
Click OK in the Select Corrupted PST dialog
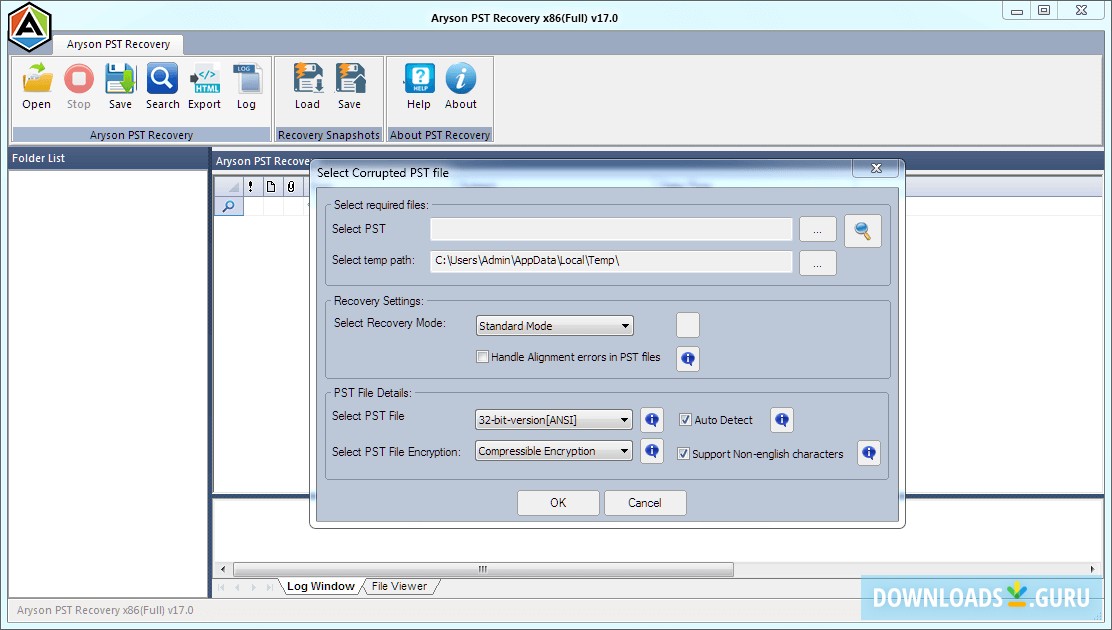pyautogui.click(x=558, y=503)
